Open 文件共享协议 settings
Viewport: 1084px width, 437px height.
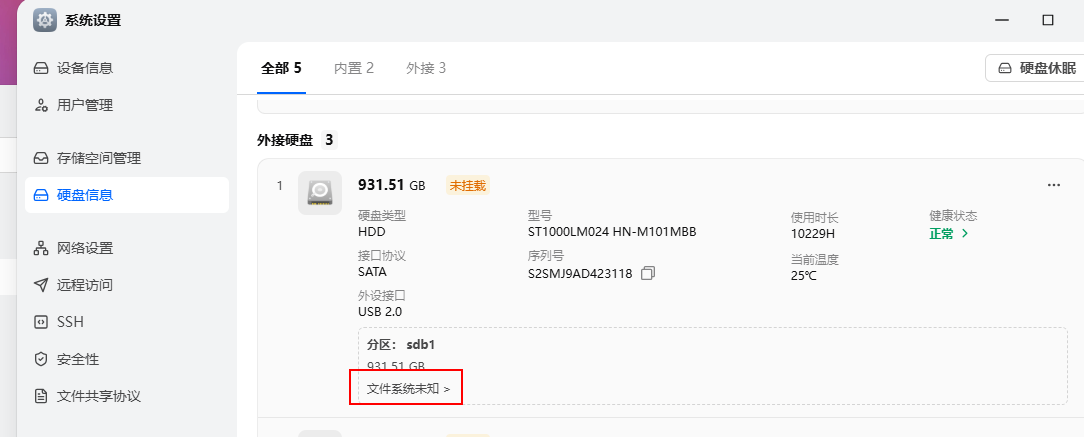98,396
